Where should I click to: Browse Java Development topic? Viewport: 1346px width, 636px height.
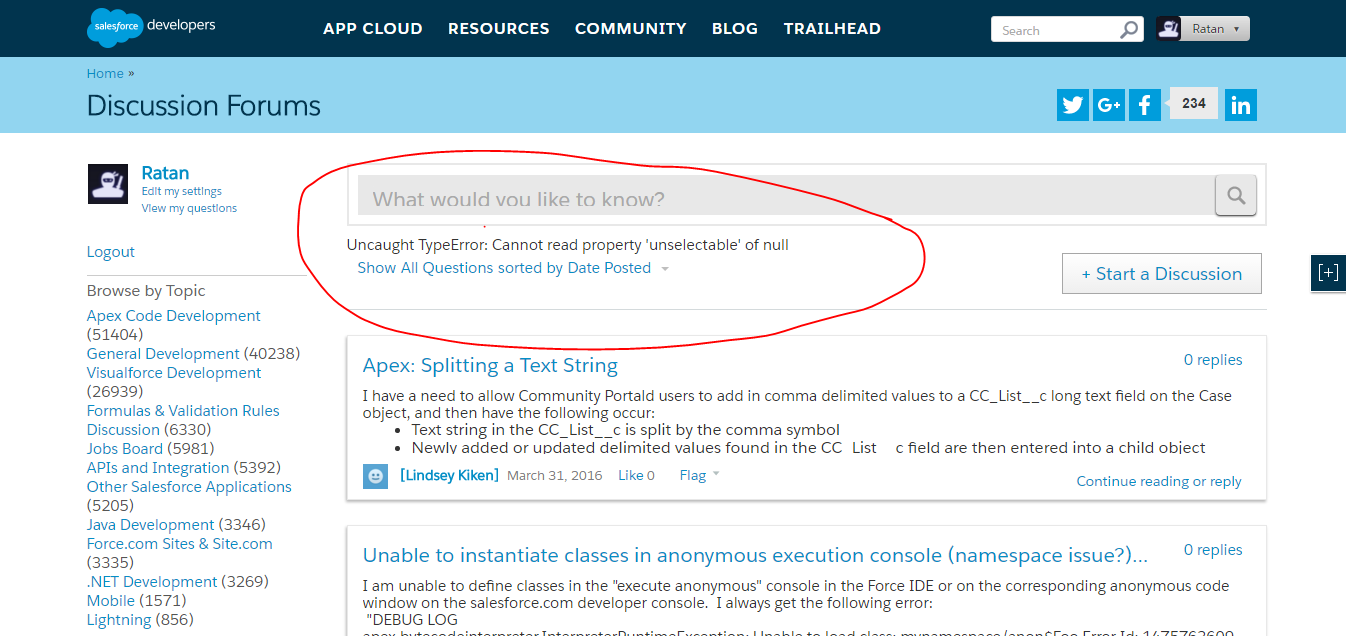tap(150, 525)
